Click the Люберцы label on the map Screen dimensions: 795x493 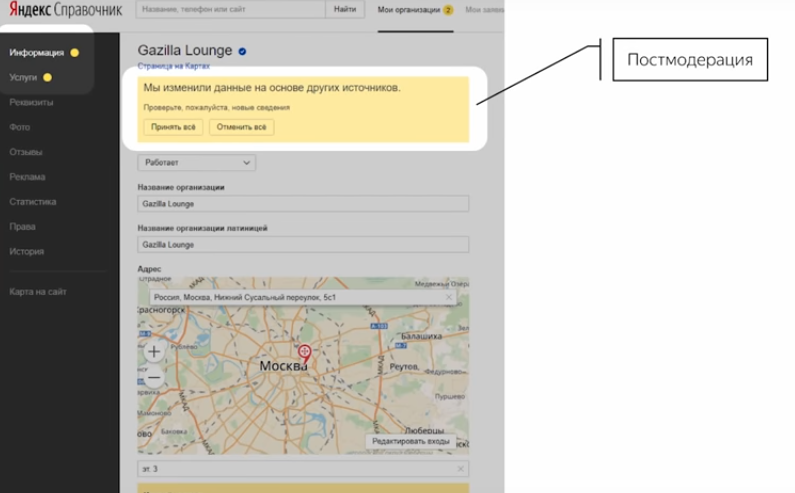[424, 431]
